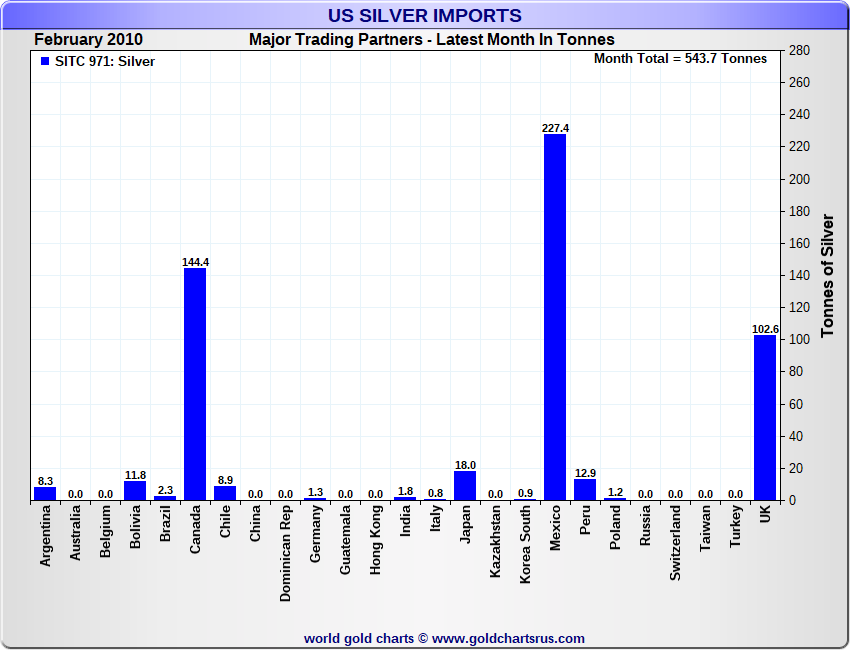Click the Bolivia bar

click(x=135, y=490)
